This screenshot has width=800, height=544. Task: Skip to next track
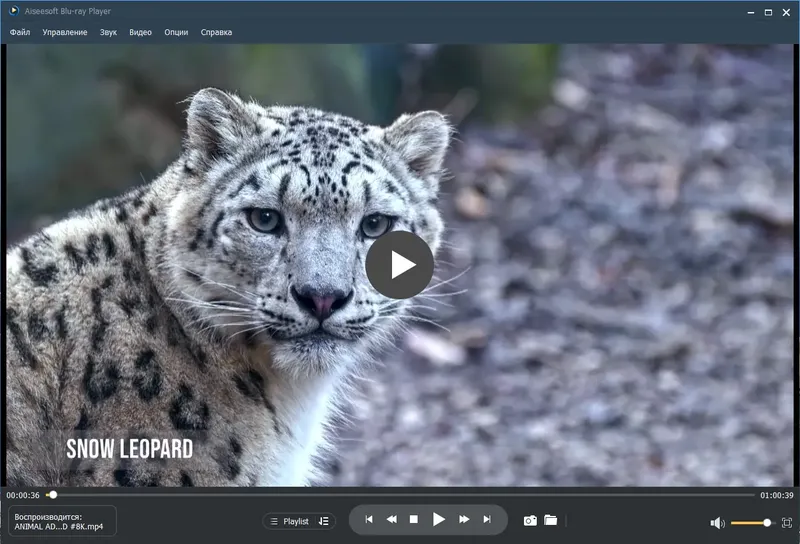(x=487, y=520)
